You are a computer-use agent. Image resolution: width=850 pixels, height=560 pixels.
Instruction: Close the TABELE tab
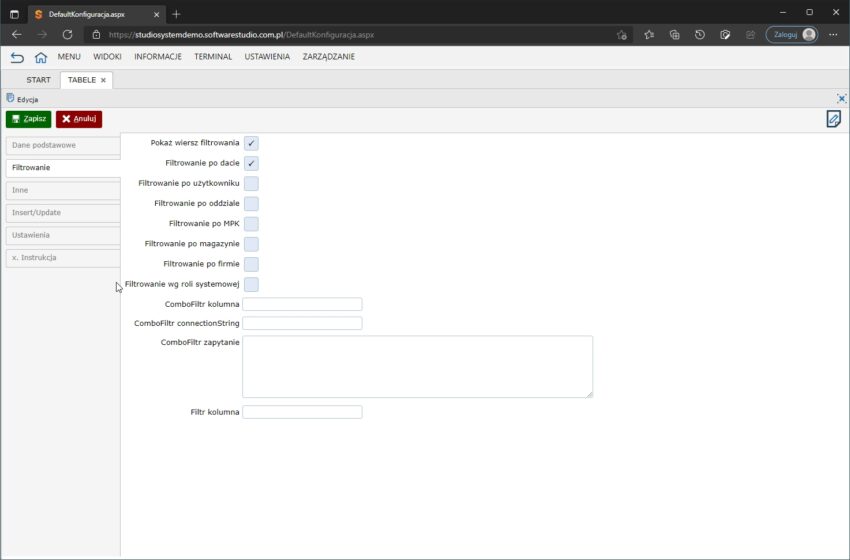coord(104,80)
